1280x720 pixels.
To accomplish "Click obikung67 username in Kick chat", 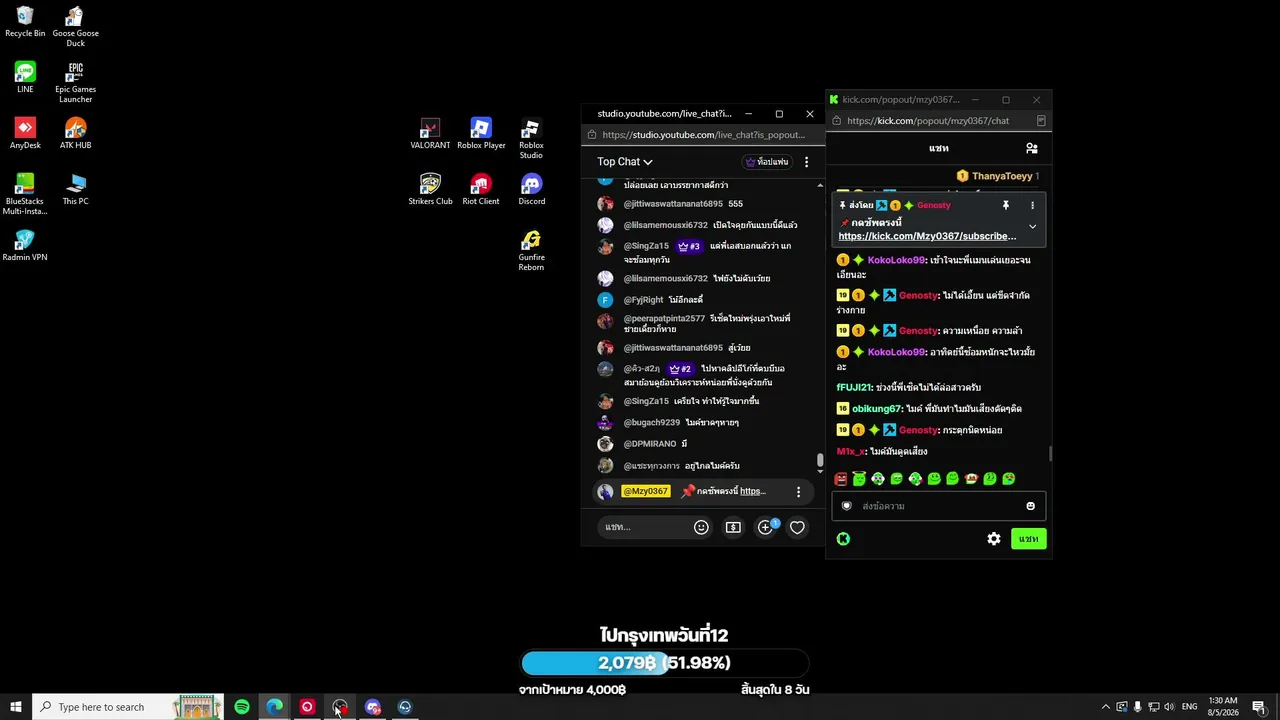I will pyautogui.click(x=877, y=409).
